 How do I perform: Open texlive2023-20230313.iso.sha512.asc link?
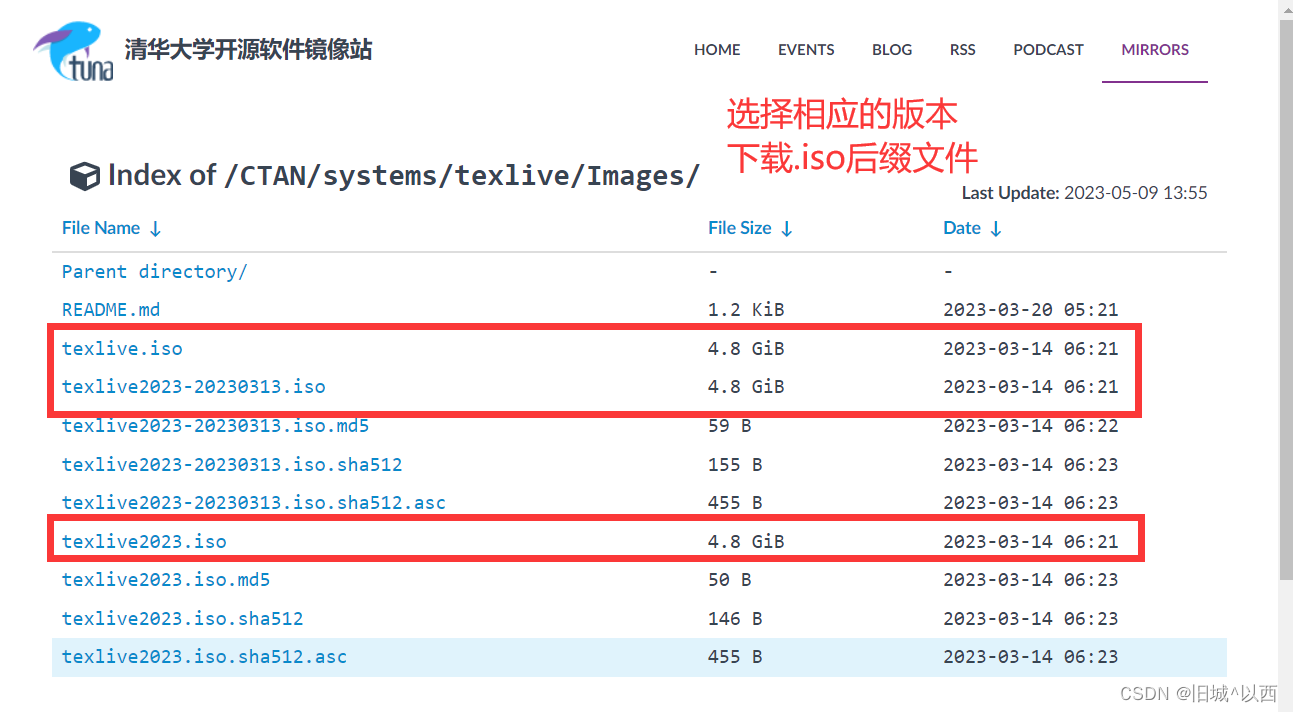(254, 502)
